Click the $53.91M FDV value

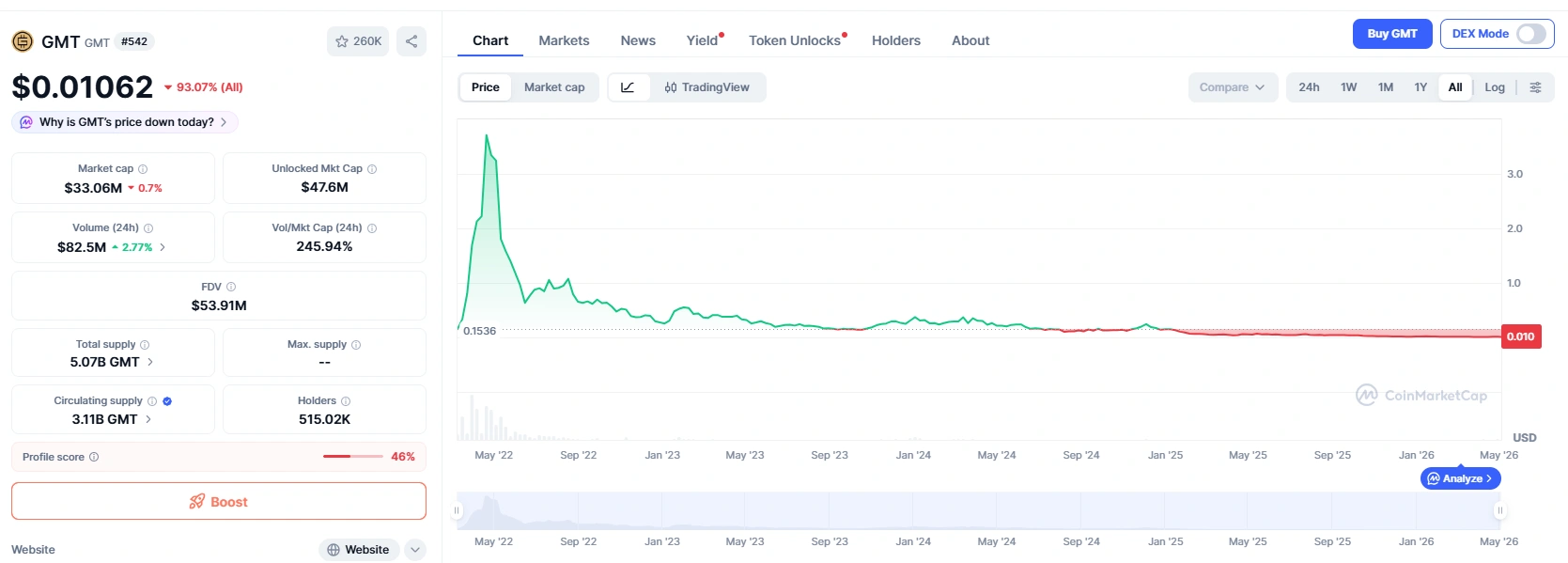pos(219,305)
